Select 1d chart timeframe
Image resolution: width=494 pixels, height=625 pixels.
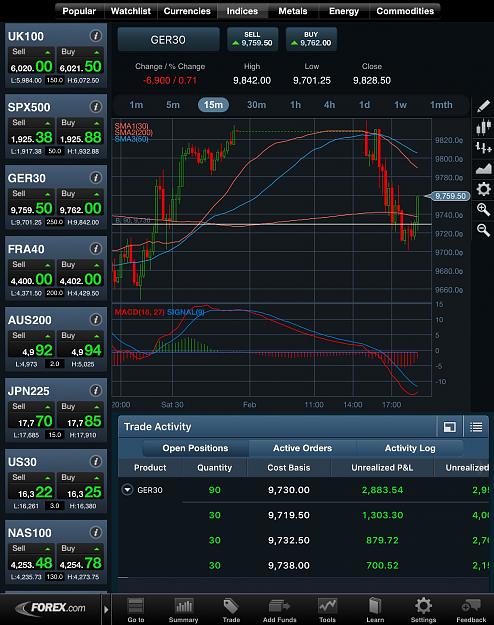point(364,105)
